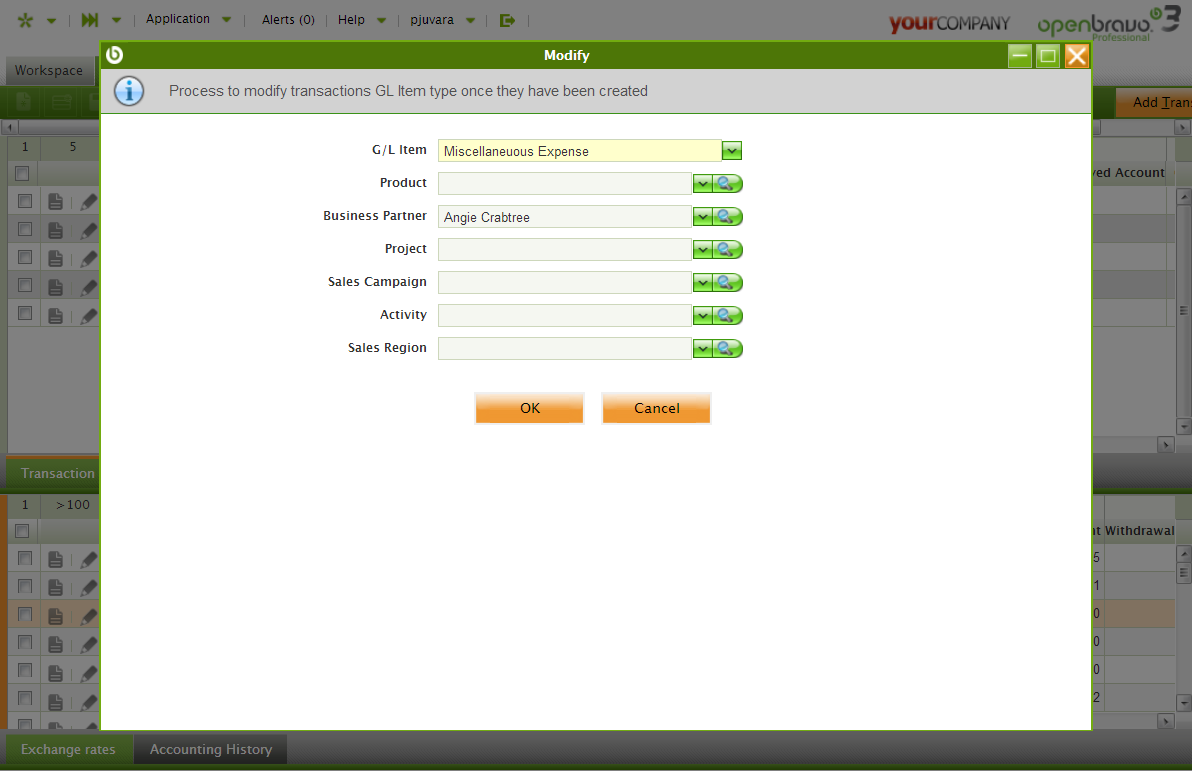Click pencil edit icon in highlighted Transaction row
This screenshot has width=1192, height=771.
click(89, 616)
